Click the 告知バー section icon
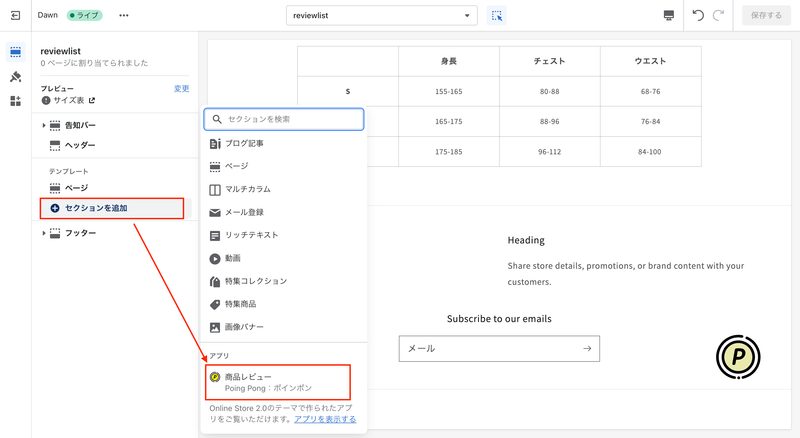 click(x=55, y=126)
